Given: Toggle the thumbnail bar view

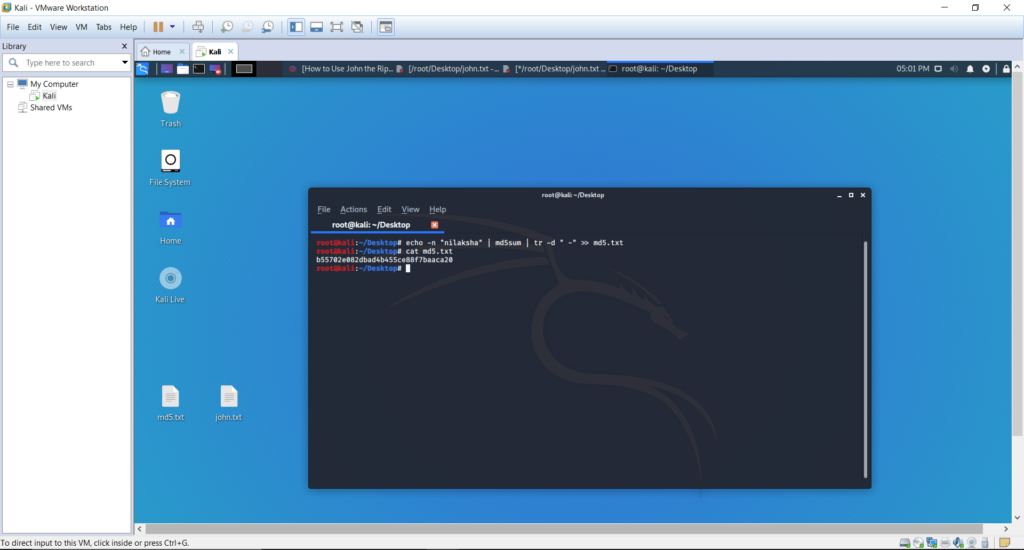Looking at the screenshot, I should [x=316, y=27].
